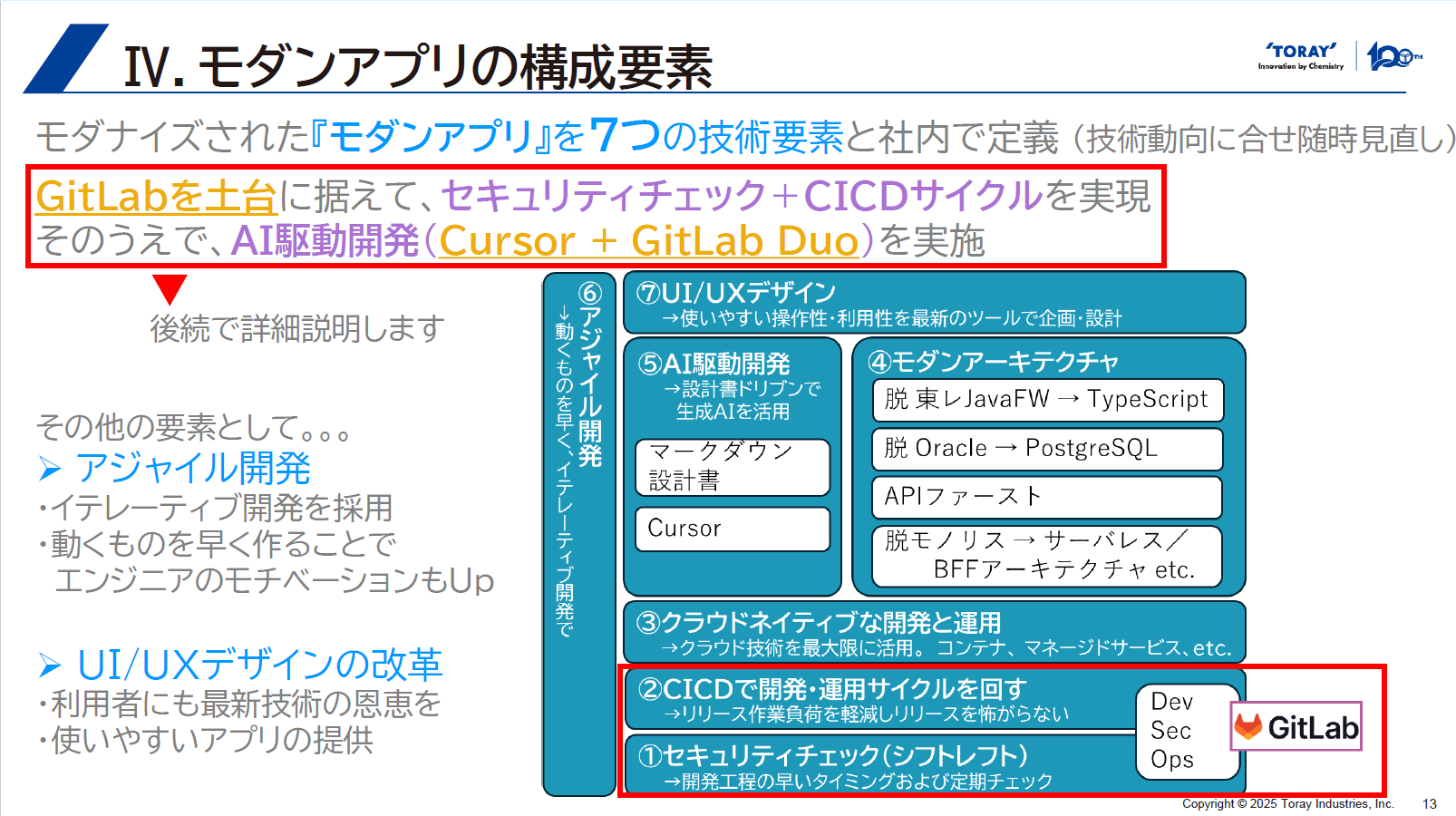The image size is (1456, 816).
Task: Click the TORAY company logo
Action: point(1301,55)
